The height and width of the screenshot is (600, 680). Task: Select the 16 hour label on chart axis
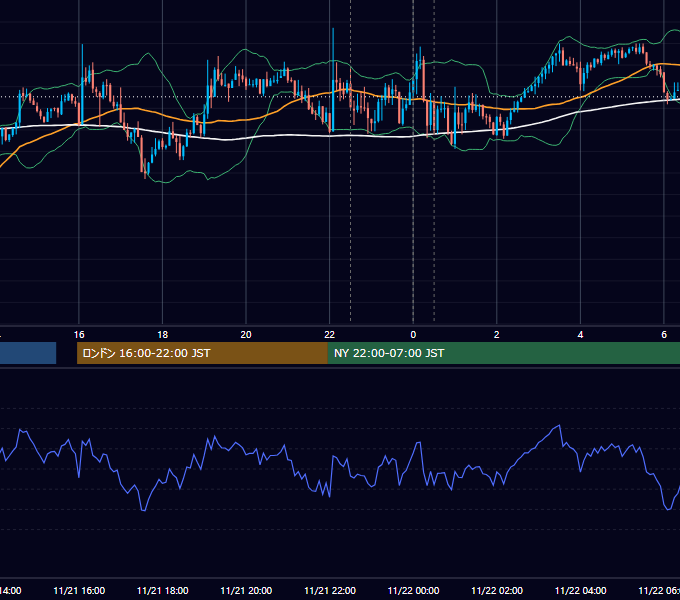(x=79, y=335)
